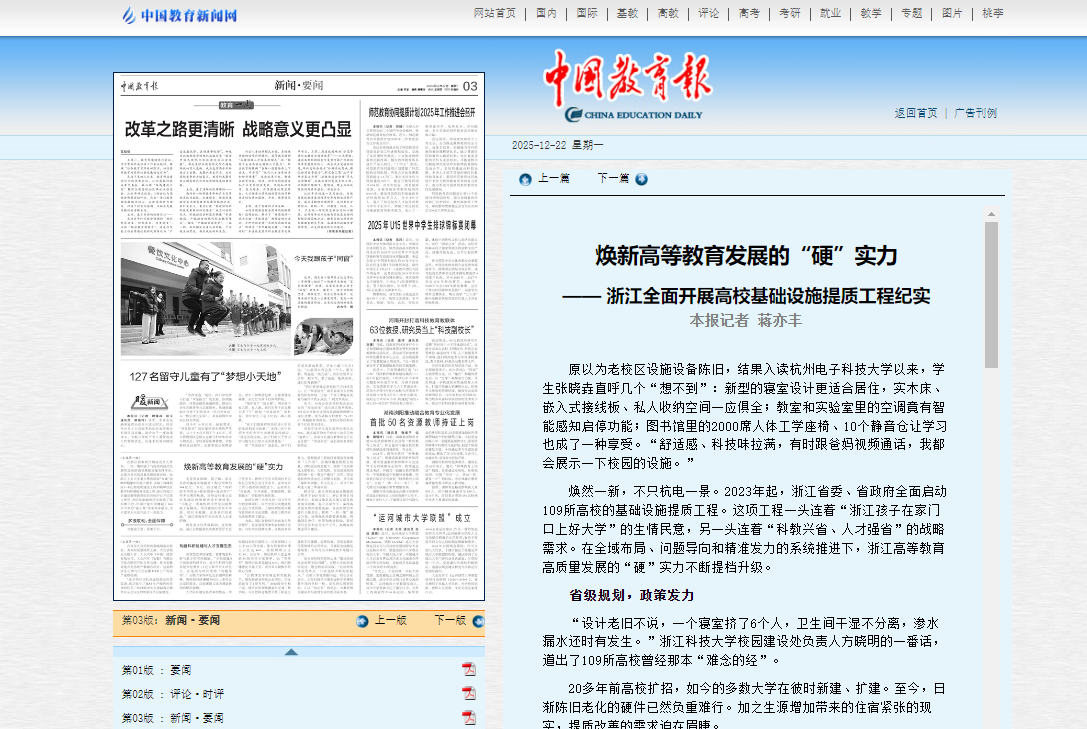1087x729 pixels.
Task: Open PDF icon for 第02版 评论·时评
Action: tap(468, 694)
